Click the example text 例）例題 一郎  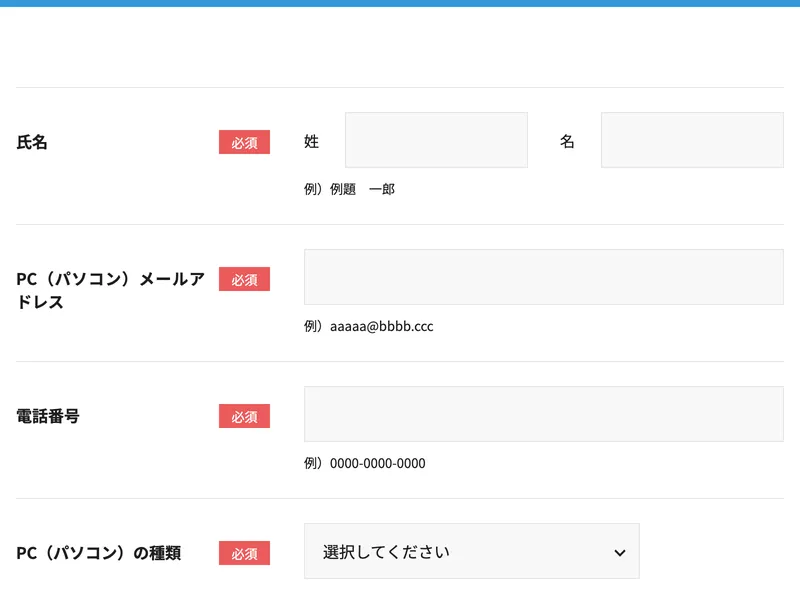coord(349,189)
